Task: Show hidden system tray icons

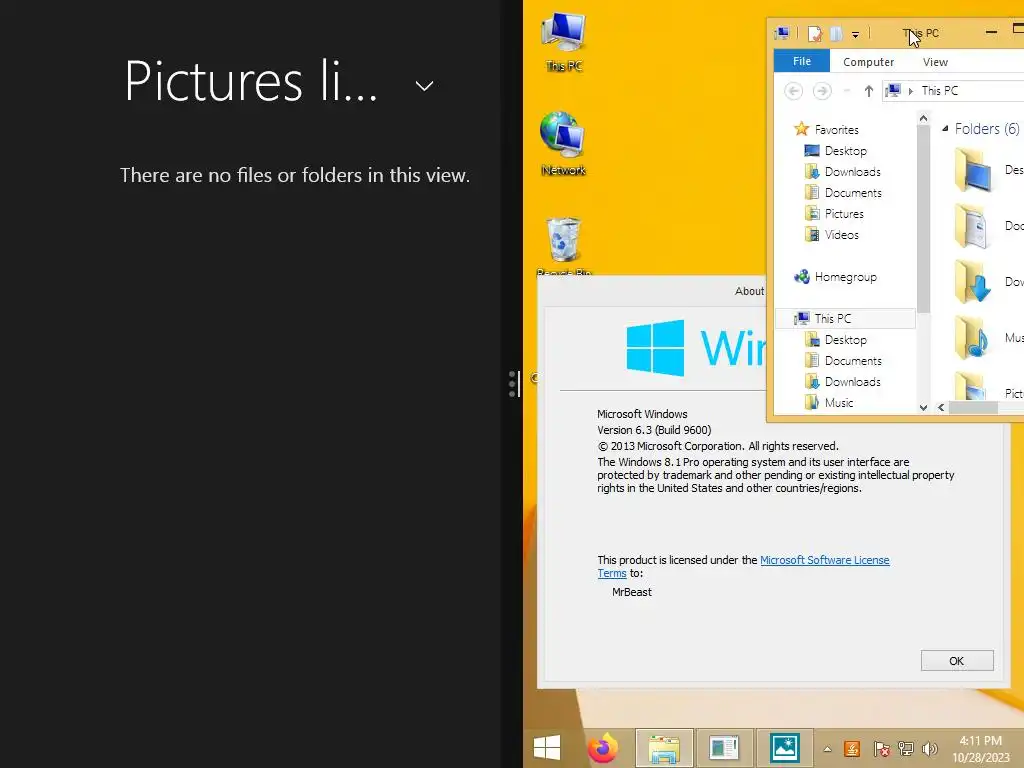Action: [x=827, y=749]
